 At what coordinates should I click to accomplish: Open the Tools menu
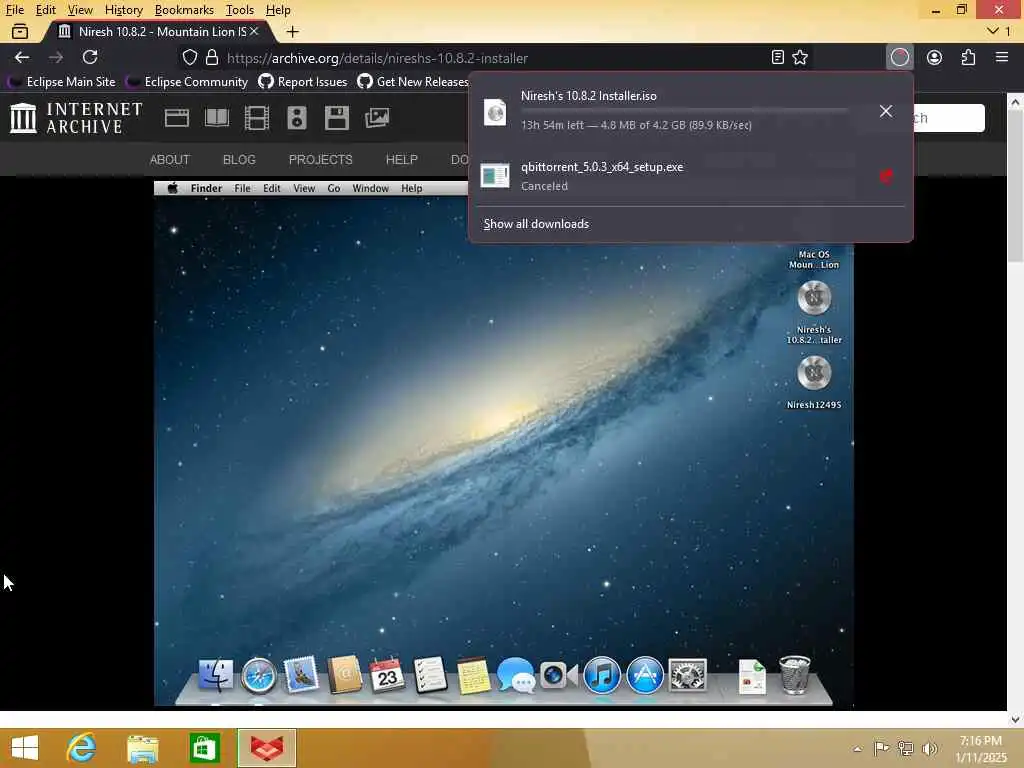pyautogui.click(x=239, y=10)
